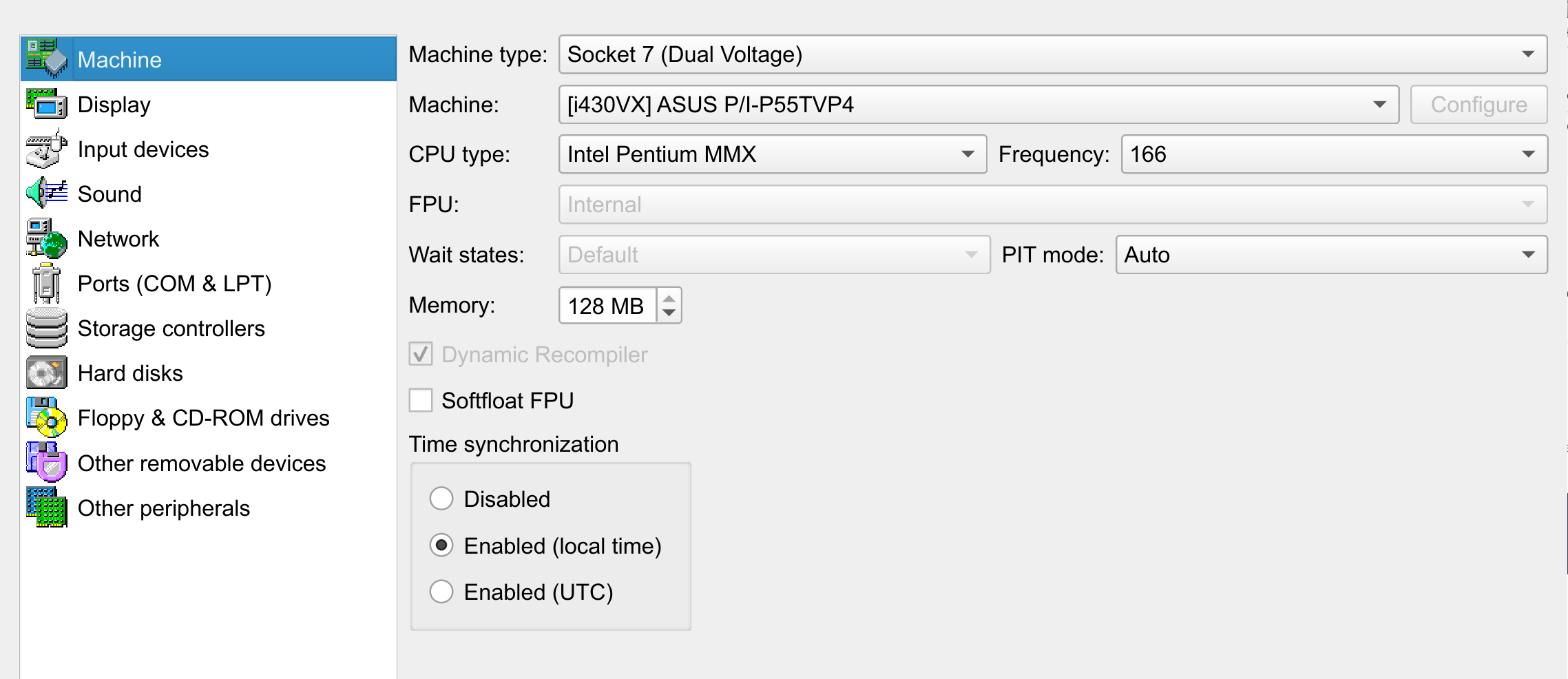The width and height of the screenshot is (1568, 679).
Task: Click the Machine motherboard icon
Action: (47, 59)
